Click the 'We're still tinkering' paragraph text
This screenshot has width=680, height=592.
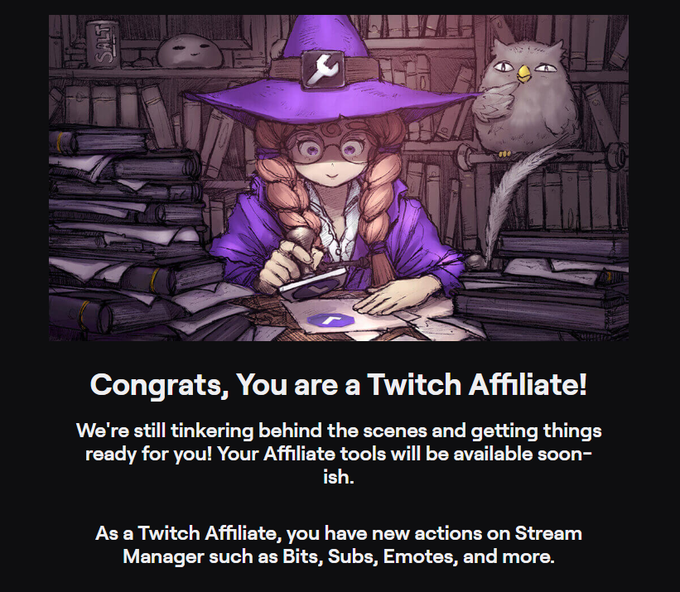(339, 454)
